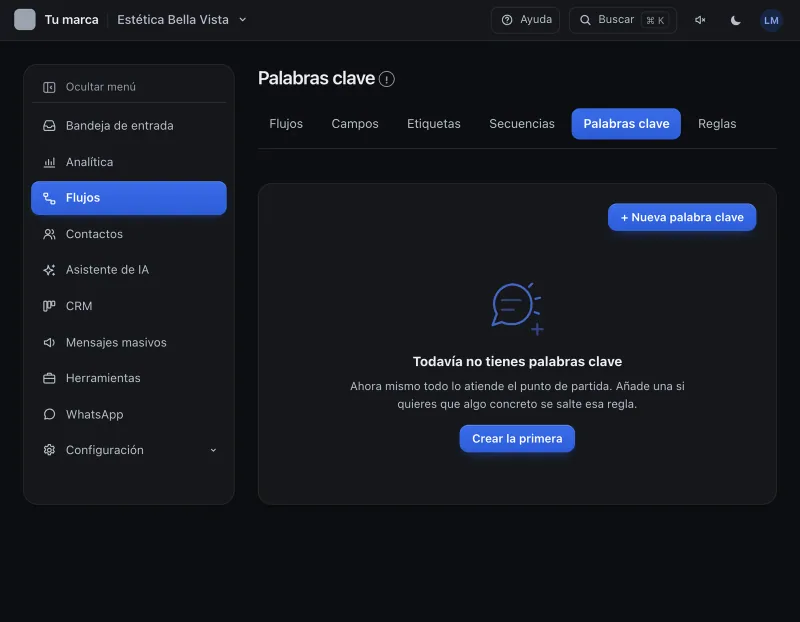The width and height of the screenshot is (800, 622).
Task: Click the Tu marca logo square
Action: (24, 20)
